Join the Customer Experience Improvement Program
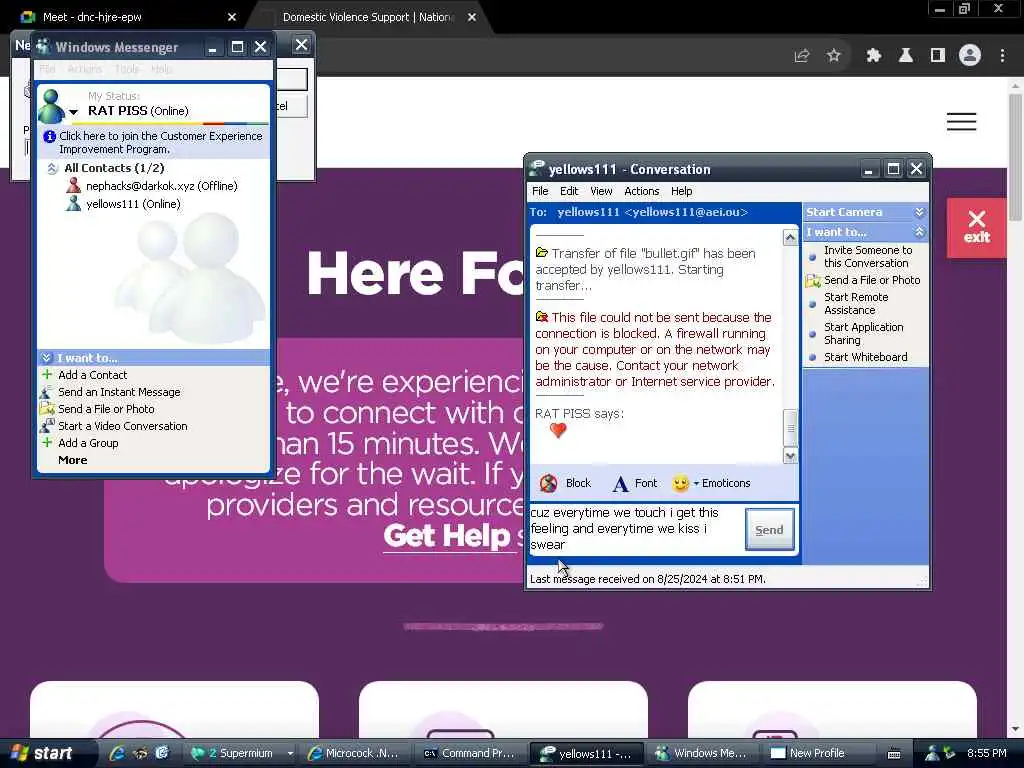Screen dimensions: 1024x768 pyautogui.click(x=160, y=142)
